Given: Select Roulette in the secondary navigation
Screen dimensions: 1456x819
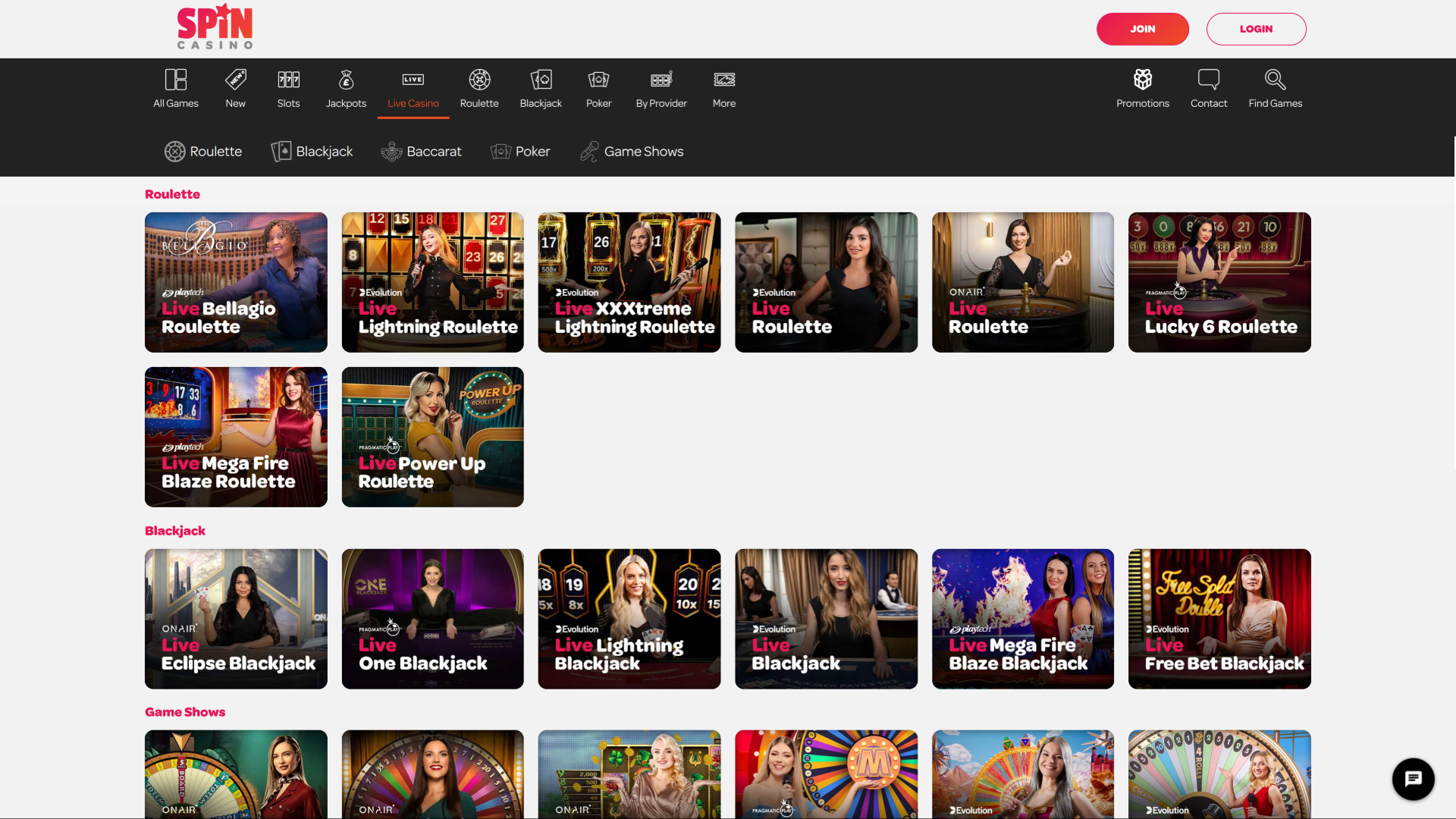Looking at the screenshot, I should click(203, 151).
